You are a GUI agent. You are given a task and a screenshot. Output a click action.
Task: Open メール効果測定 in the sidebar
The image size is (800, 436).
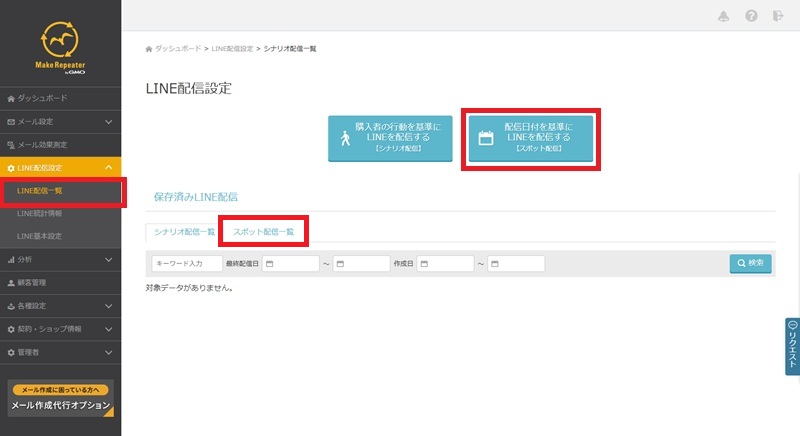click(x=61, y=145)
